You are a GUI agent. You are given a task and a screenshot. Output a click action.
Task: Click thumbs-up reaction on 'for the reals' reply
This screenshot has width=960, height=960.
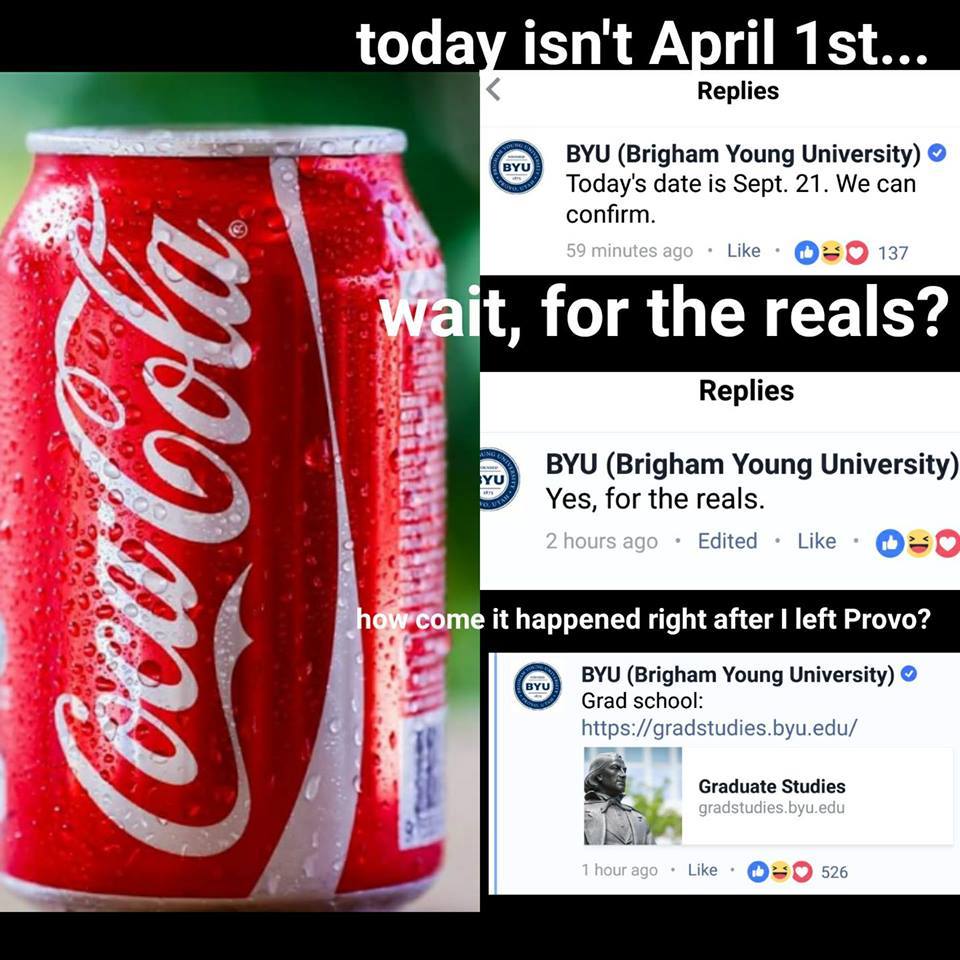click(x=890, y=542)
